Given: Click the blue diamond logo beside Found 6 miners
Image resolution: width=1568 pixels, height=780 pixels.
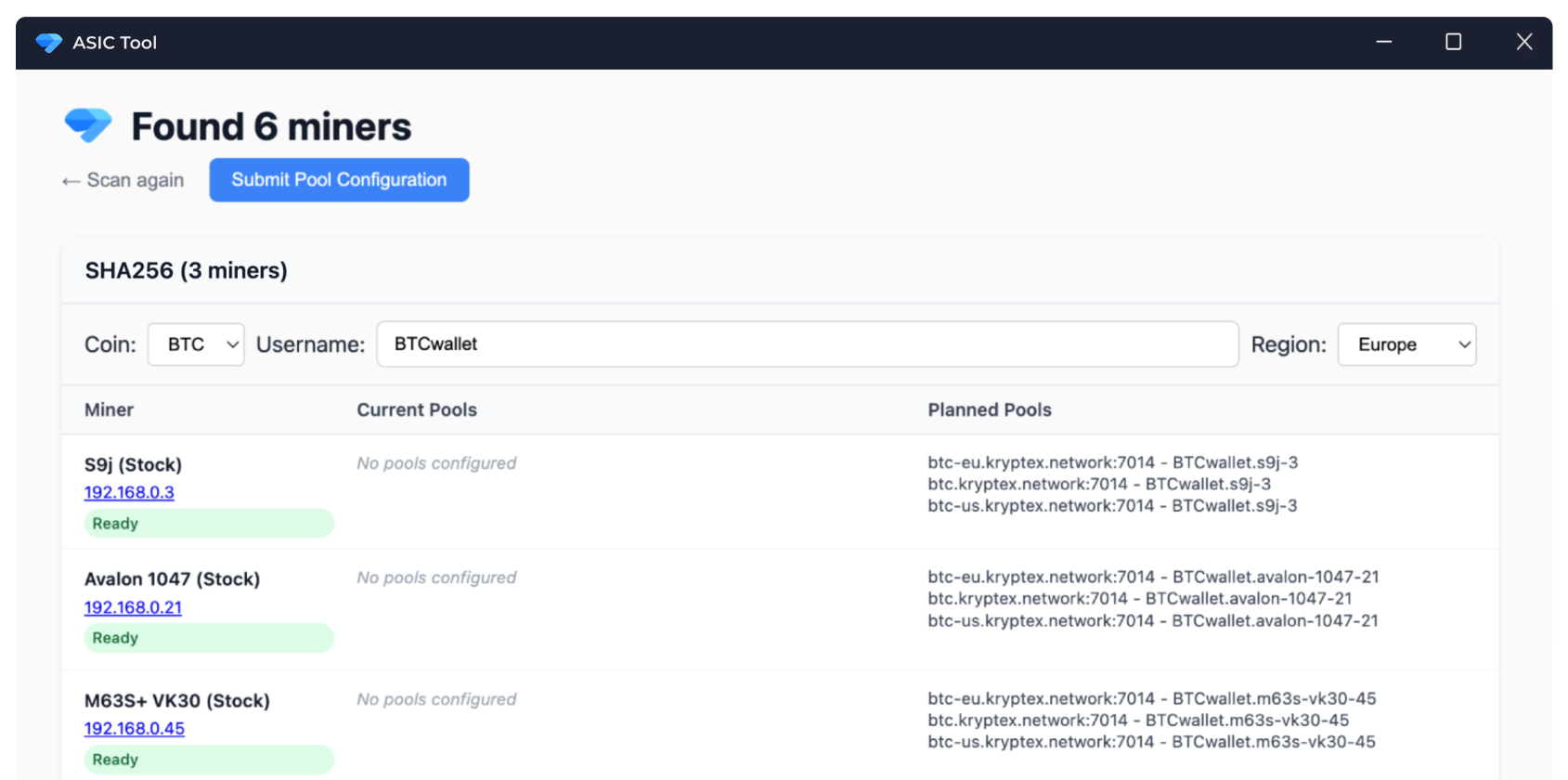Looking at the screenshot, I should coord(88,124).
